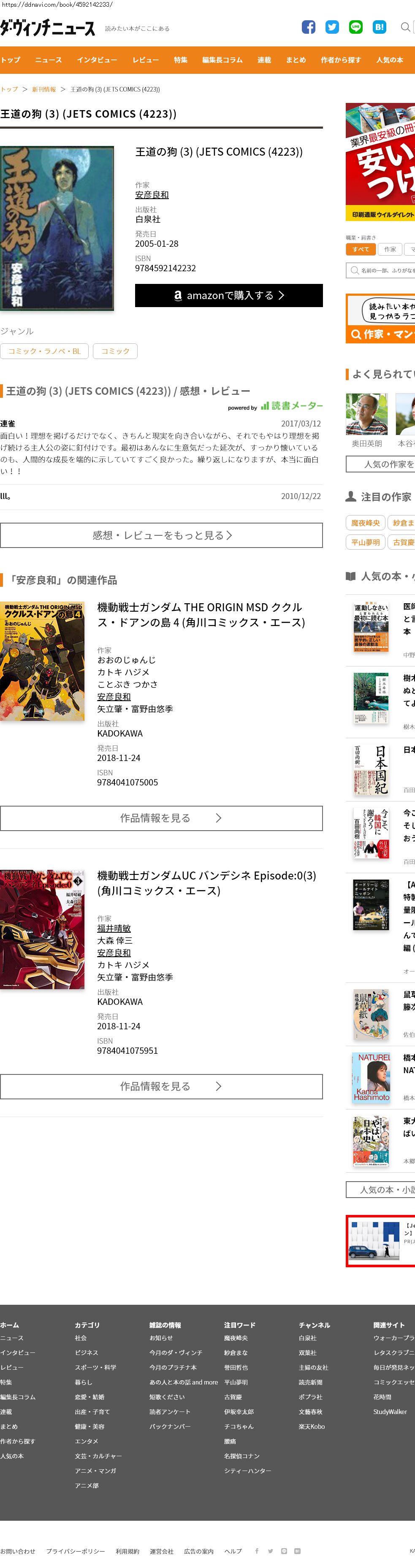Click the ダ・ヴィンチニュース site logo

(48, 28)
